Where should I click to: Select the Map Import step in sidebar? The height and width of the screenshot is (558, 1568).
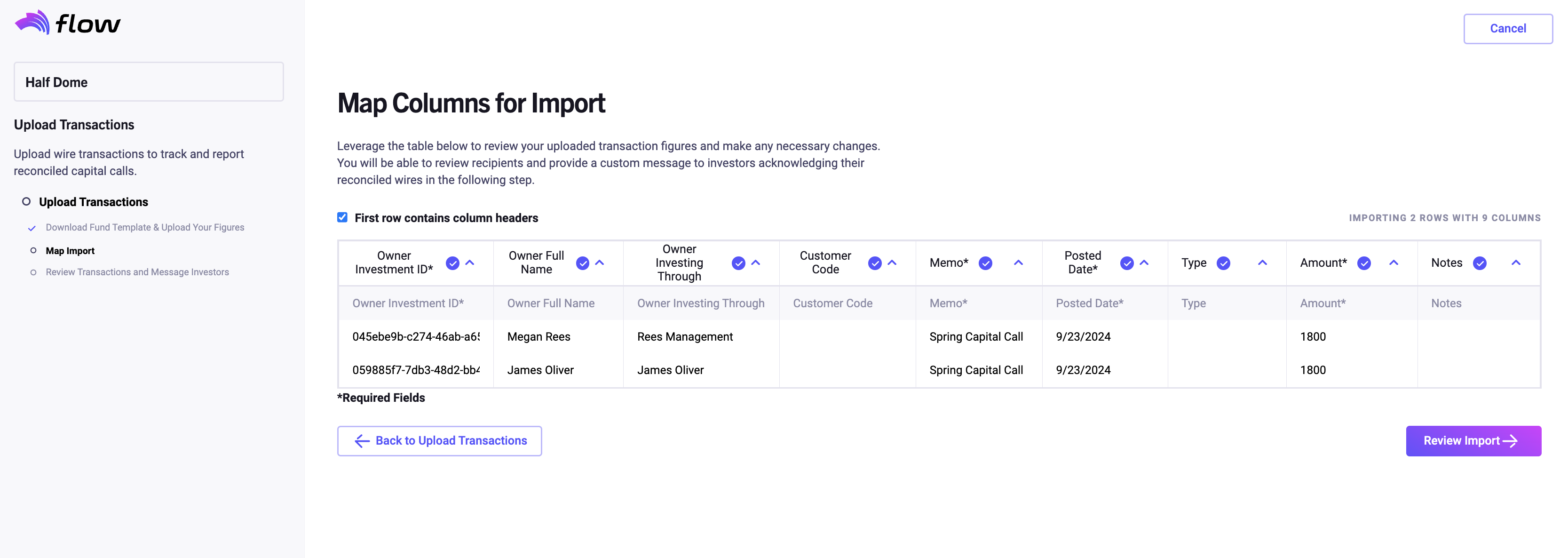[x=70, y=249]
